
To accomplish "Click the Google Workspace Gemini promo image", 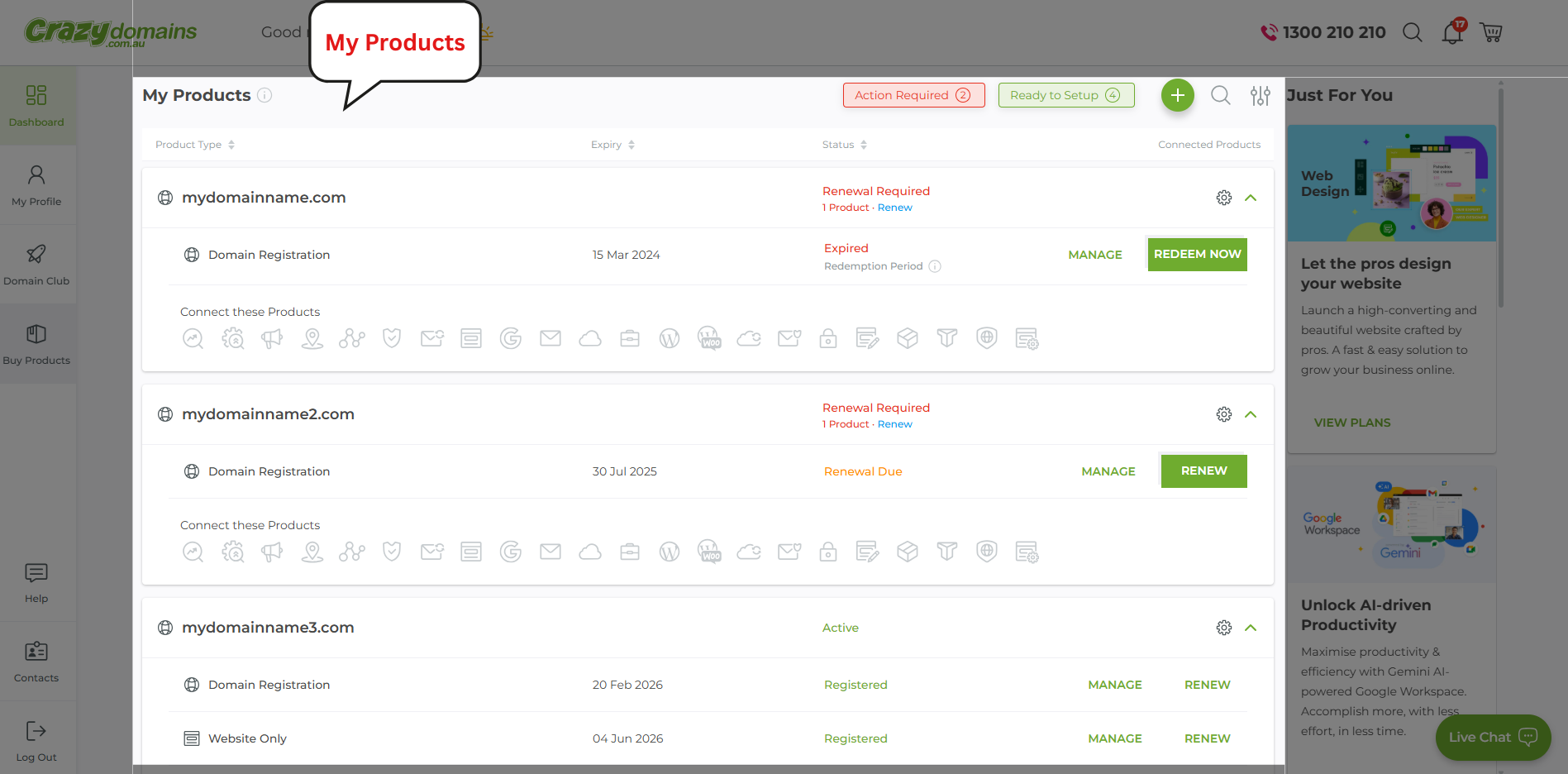I will pyautogui.click(x=1391, y=525).
